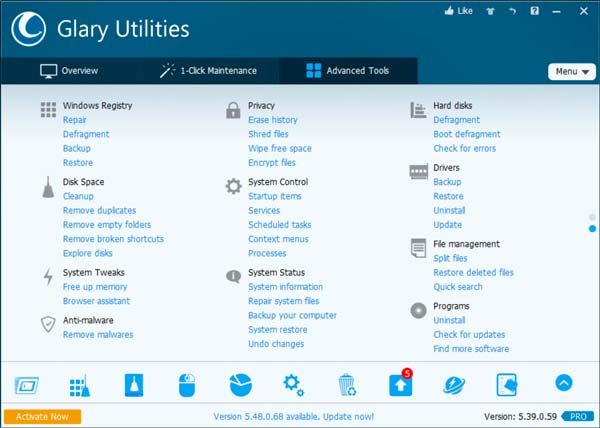Open the double-gear toolbar icon
The width and height of the screenshot is (600, 428).
[x=294, y=385]
